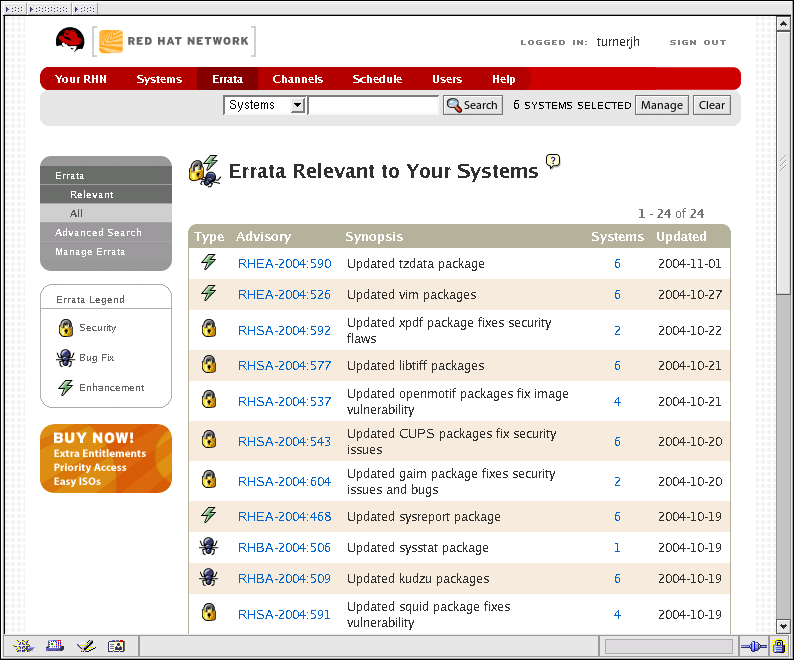
Task: Click the bug fix icon on the RHBA-2004:509 row
Action: [x=209, y=577]
